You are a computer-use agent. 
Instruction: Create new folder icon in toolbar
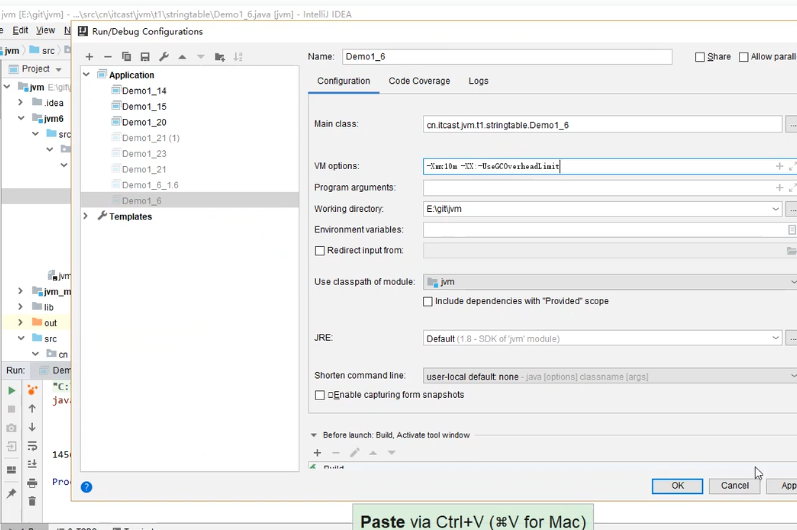(x=220, y=57)
